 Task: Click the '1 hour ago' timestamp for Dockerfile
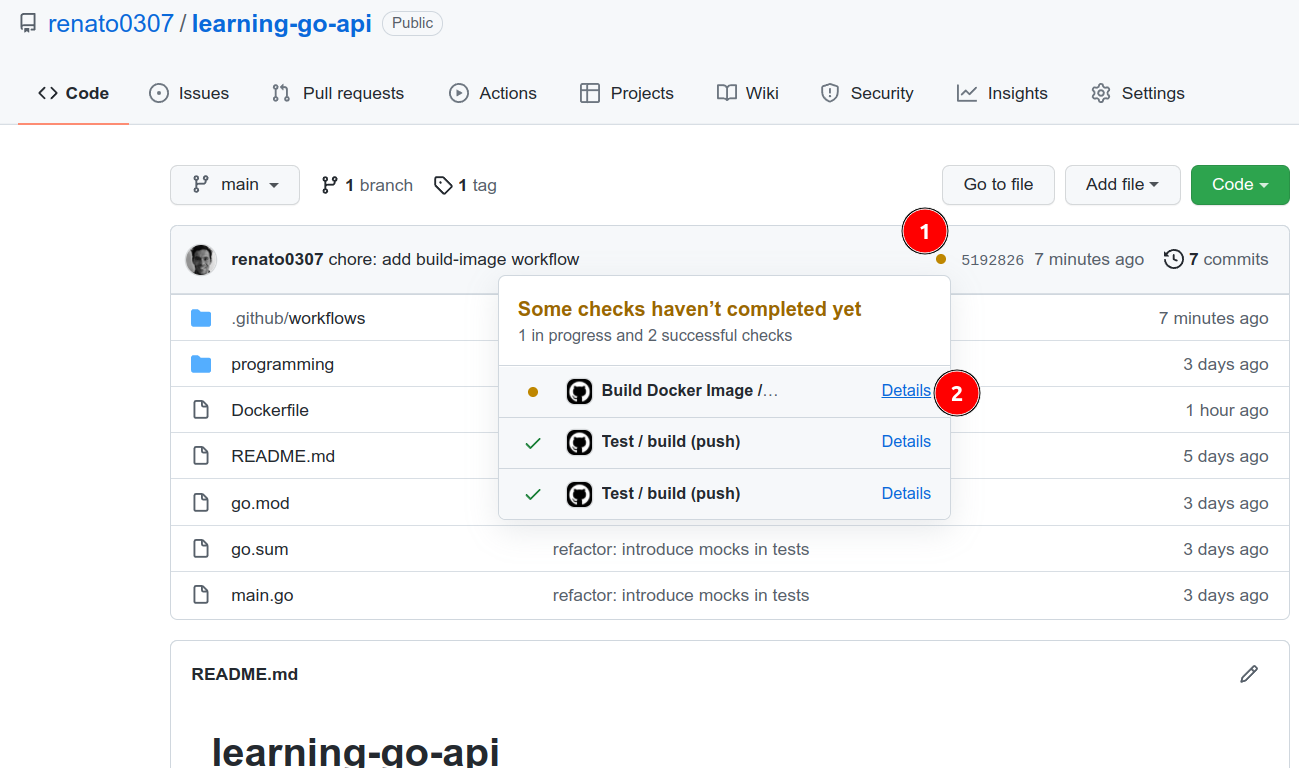point(1227,410)
